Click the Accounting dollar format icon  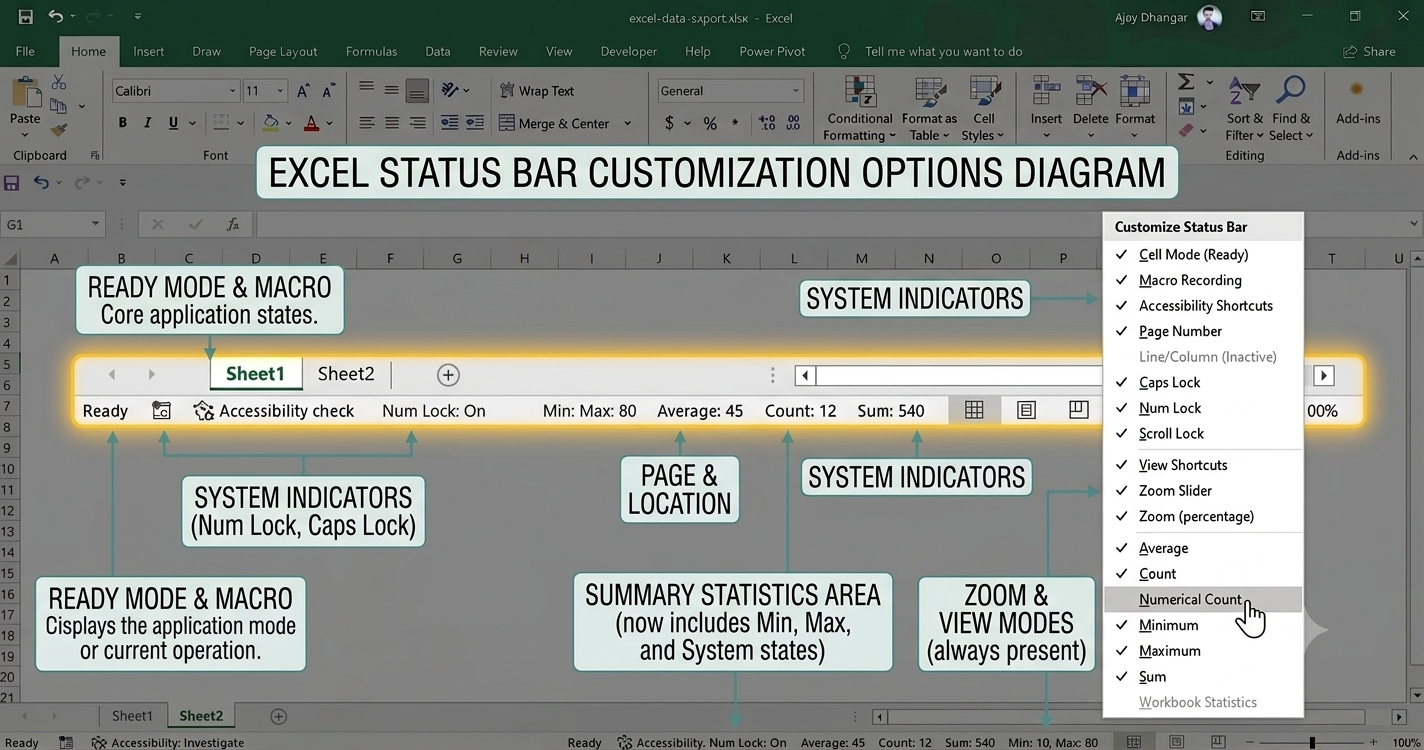(669, 123)
